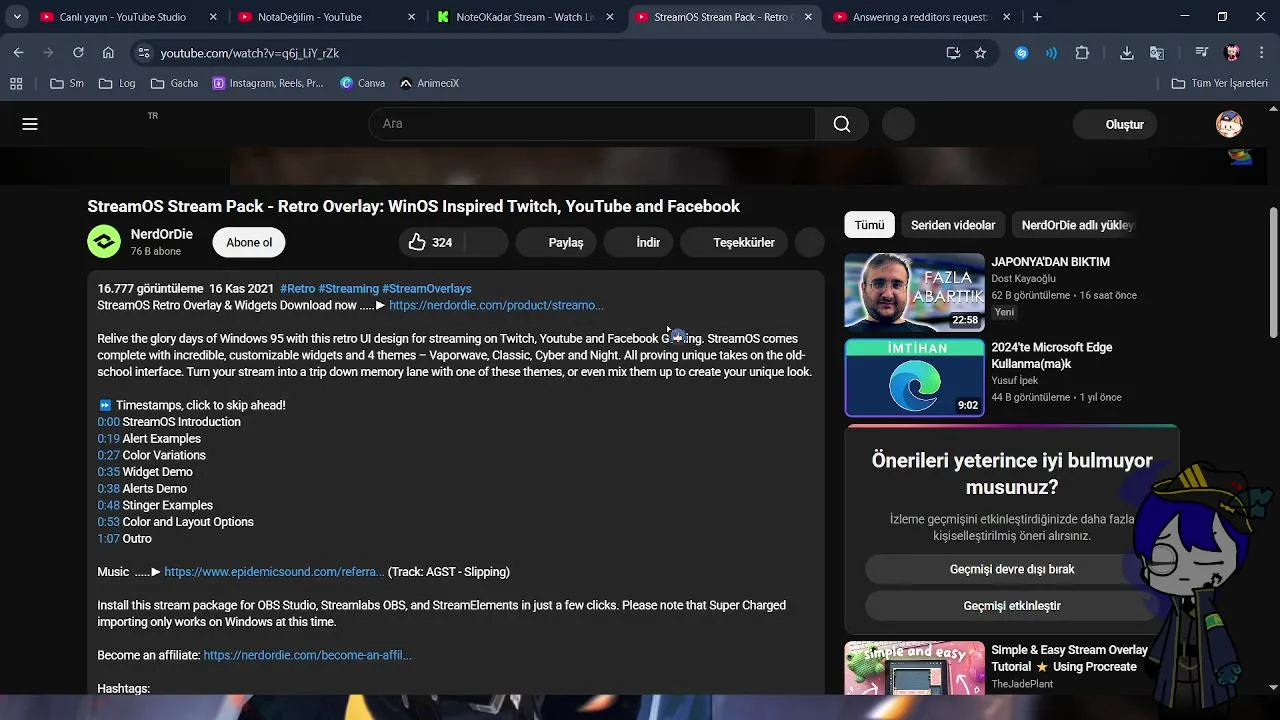1280x720 pixels.
Task: Open the apps grid in bookmarks bar
Action: (16, 83)
